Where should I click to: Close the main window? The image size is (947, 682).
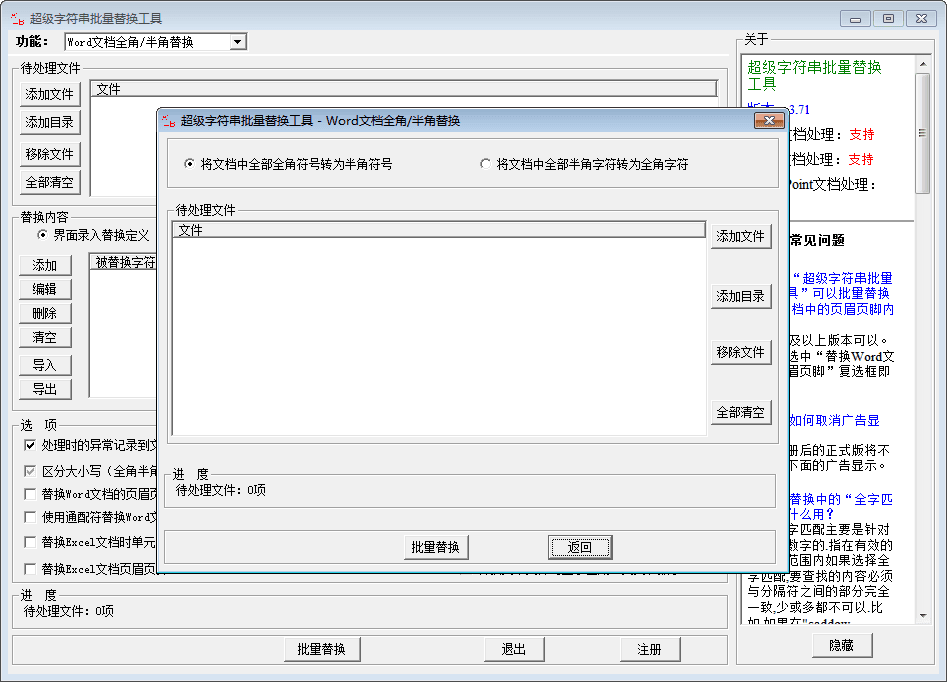tap(921, 19)
